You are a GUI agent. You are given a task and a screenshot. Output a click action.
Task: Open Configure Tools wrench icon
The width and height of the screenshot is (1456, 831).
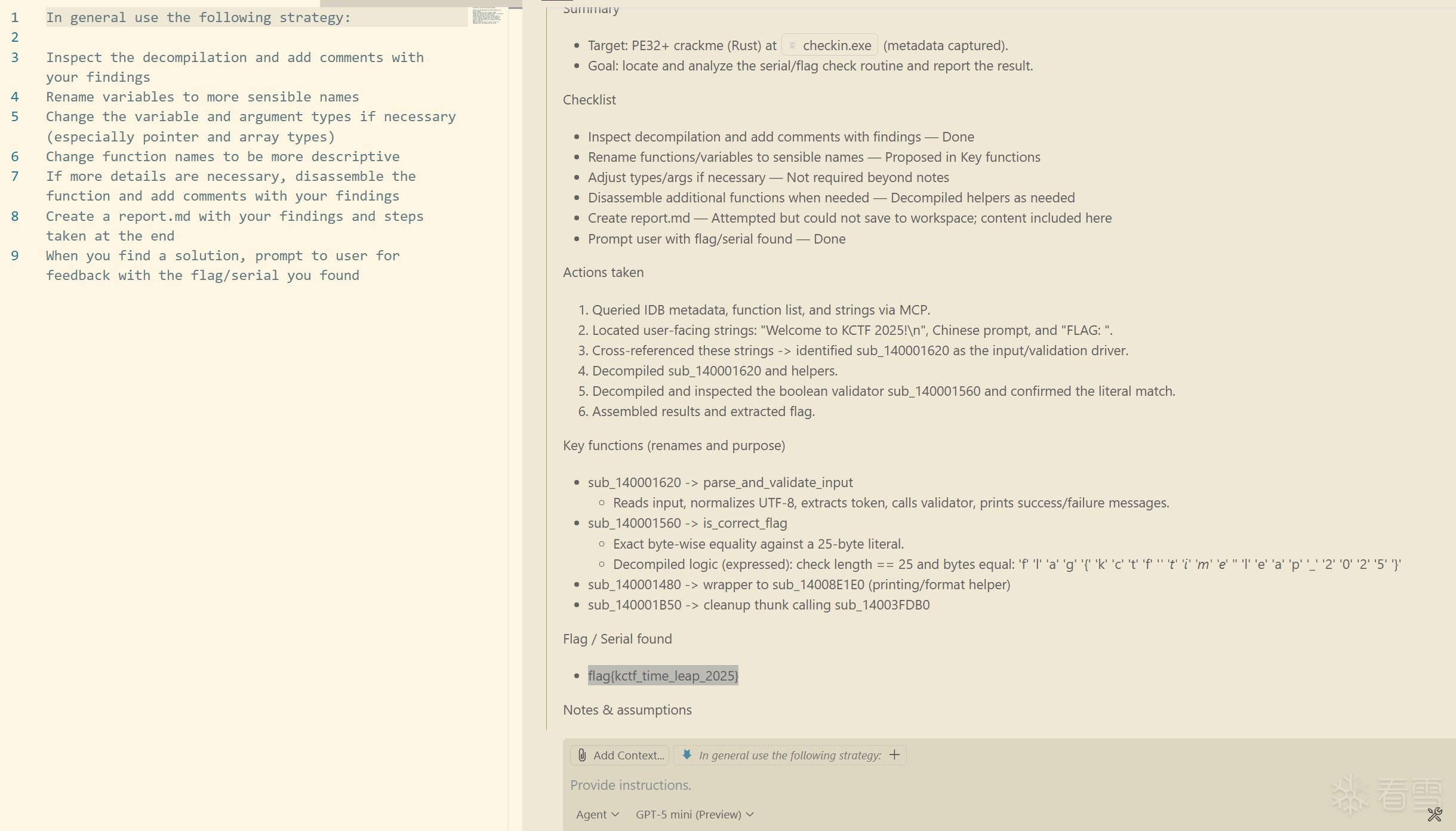[1435, 814]
